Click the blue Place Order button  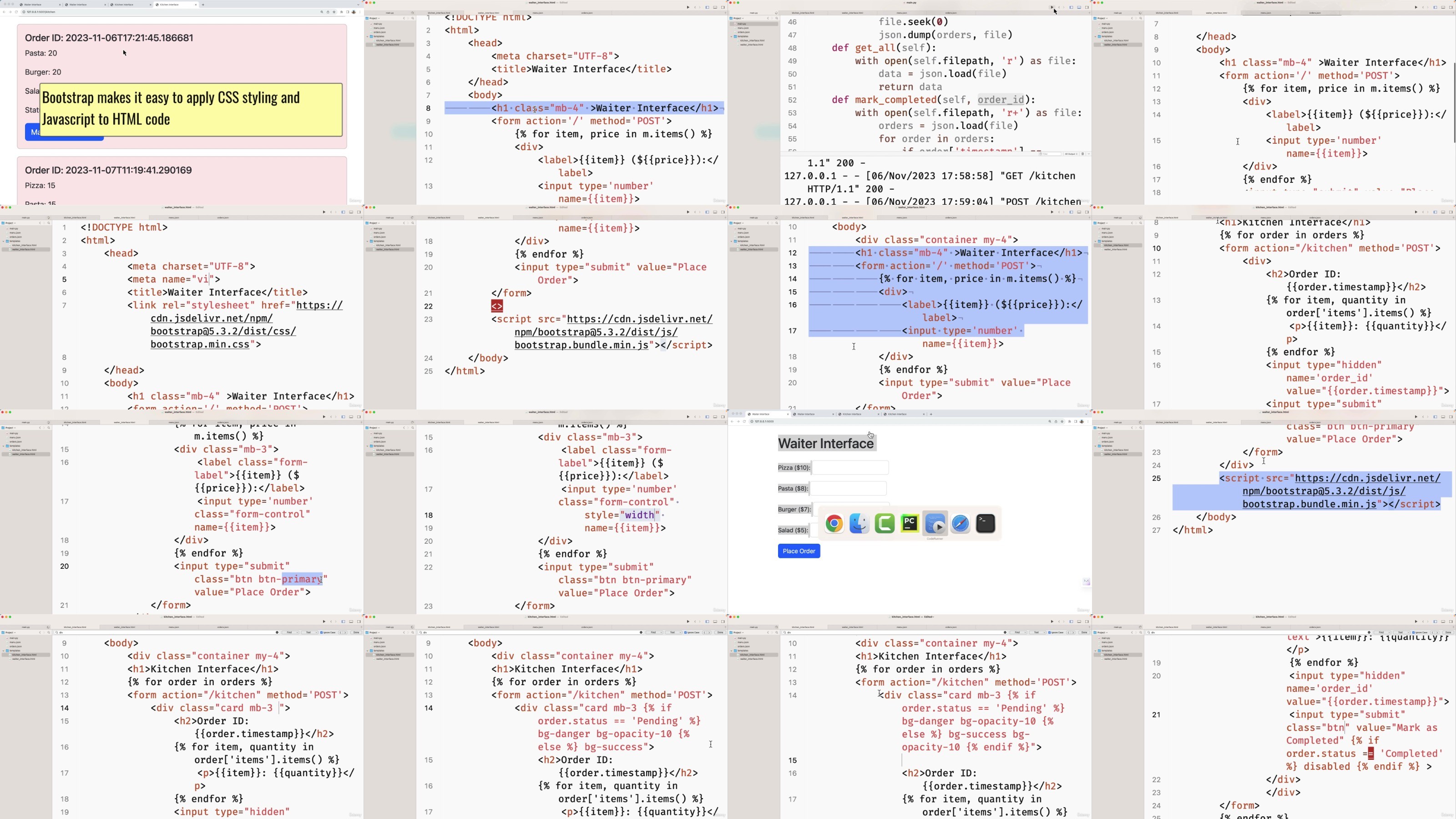point(799,551)
